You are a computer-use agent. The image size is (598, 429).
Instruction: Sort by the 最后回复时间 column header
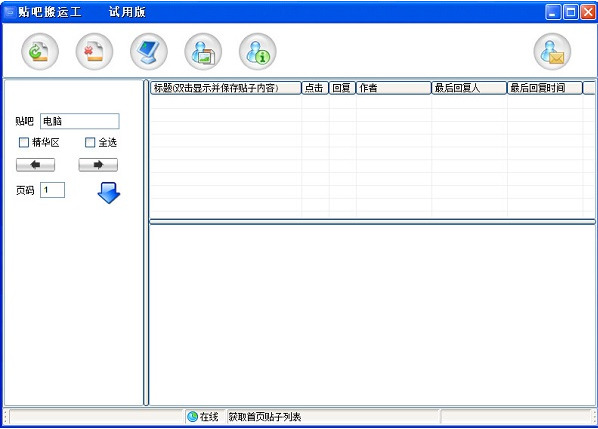tap(545, 88)
